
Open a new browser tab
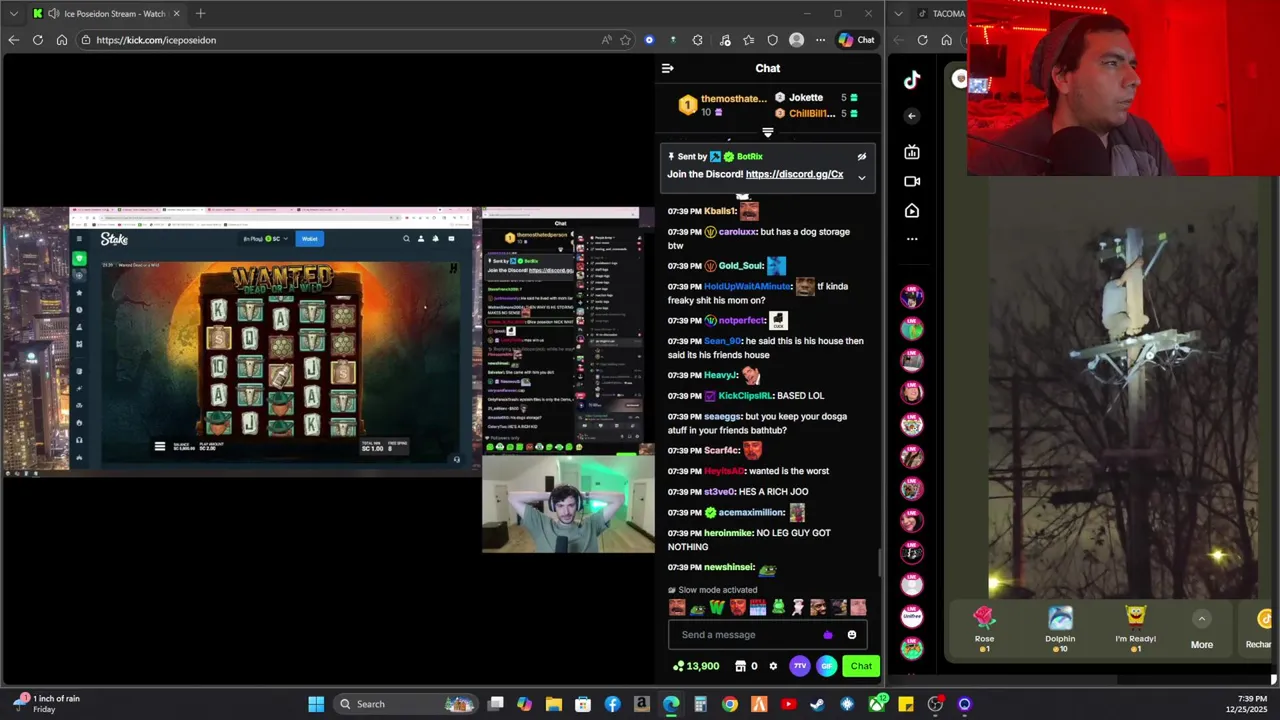[x=200, y=14]
